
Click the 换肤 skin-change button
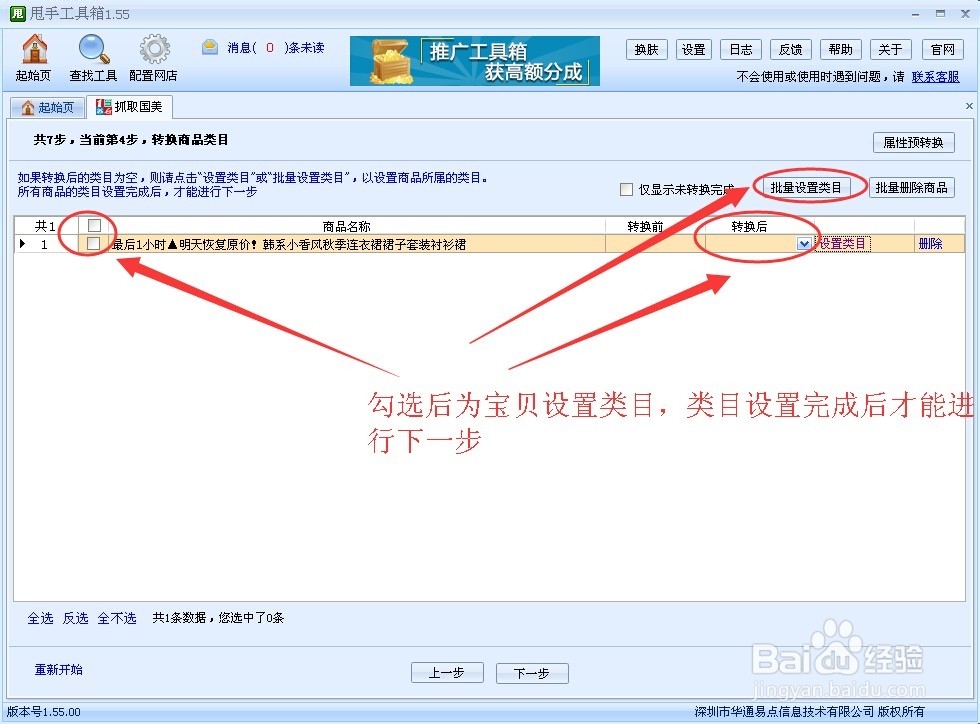646,49
